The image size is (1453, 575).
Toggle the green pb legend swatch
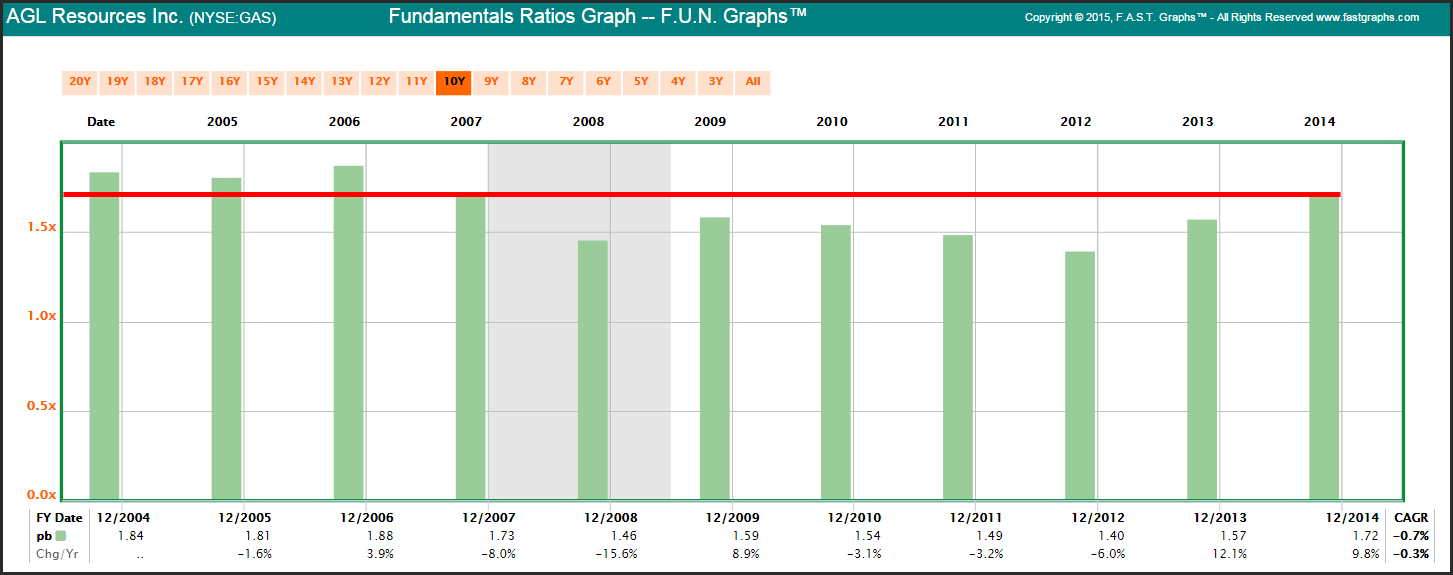coord(60,536)
